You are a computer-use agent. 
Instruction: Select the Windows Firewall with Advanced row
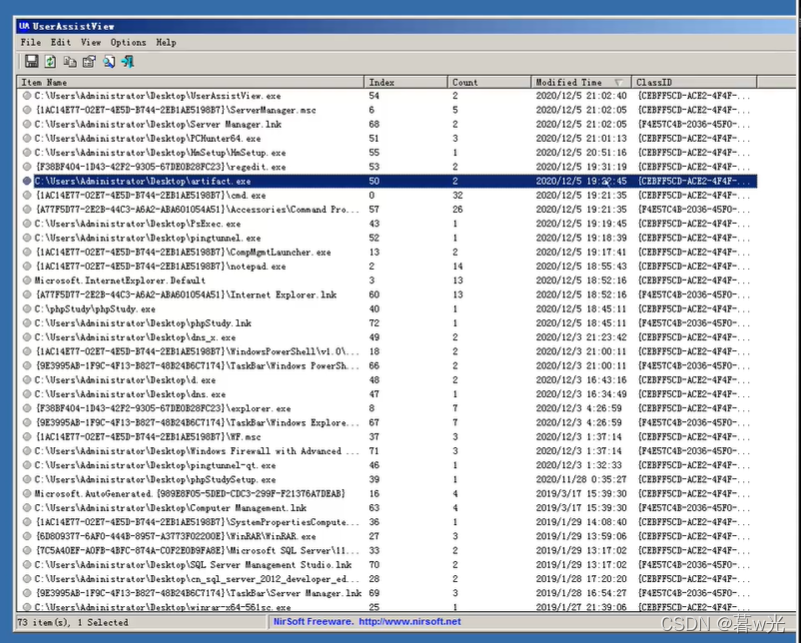point(387,451)
